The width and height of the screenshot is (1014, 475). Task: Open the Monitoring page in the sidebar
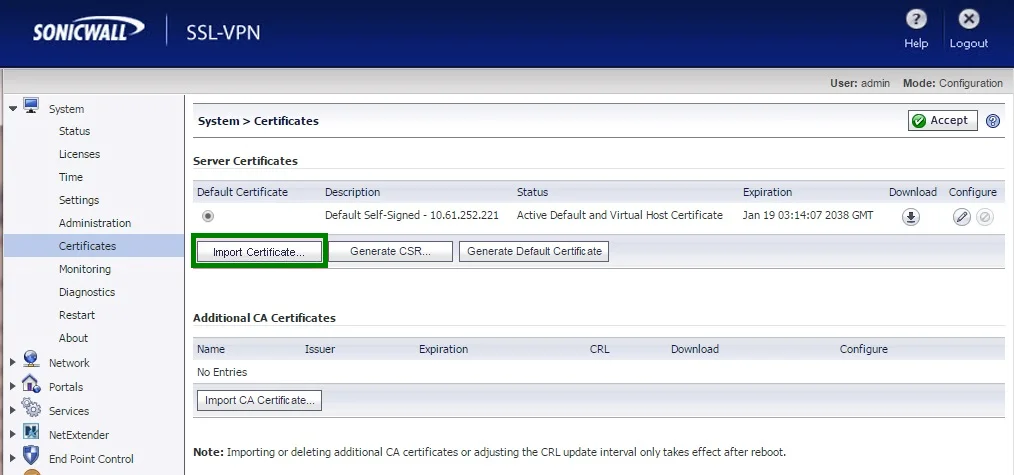(x=84, y=269)
